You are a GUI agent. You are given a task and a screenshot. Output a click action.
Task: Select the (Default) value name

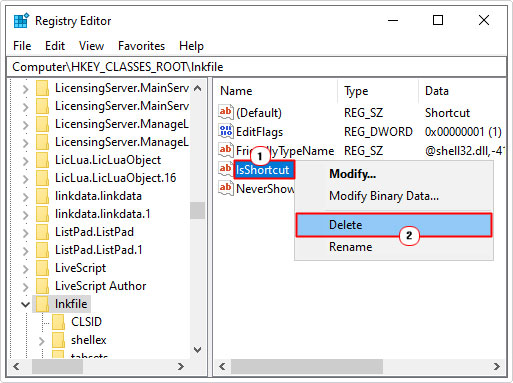click(x=259, y=113)
